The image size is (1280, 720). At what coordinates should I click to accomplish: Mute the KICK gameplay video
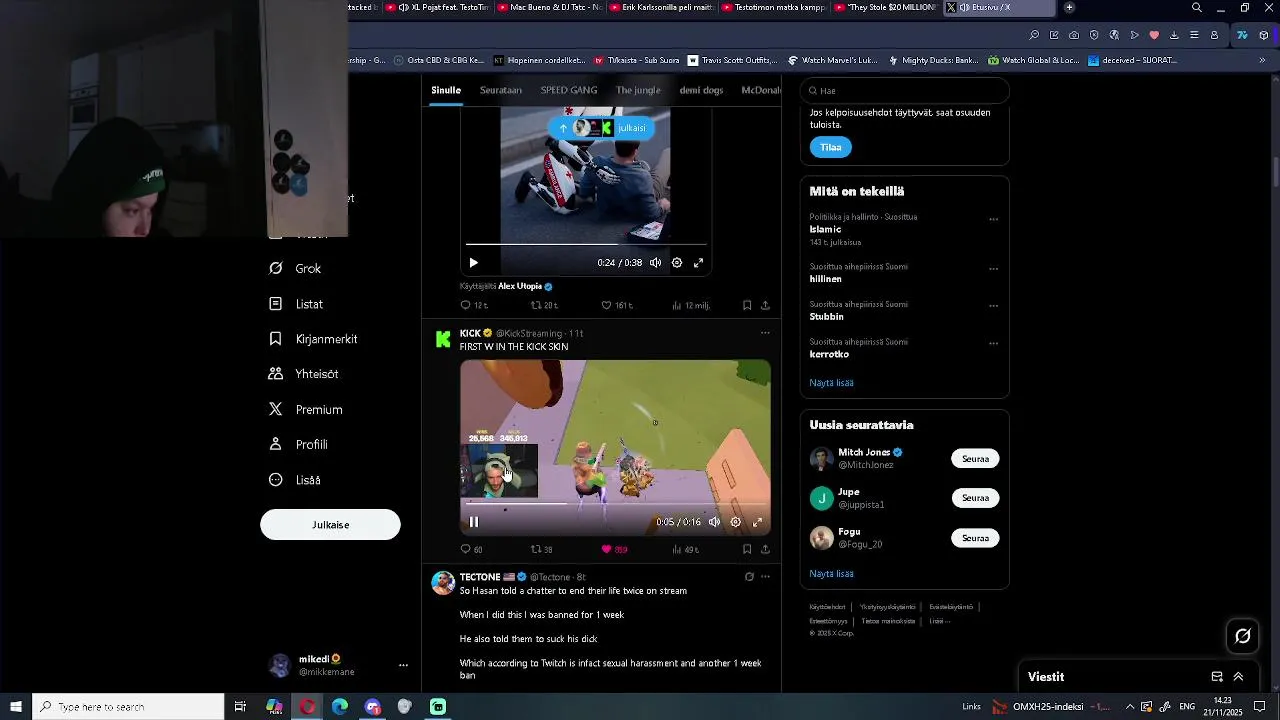tap(714, 522)
